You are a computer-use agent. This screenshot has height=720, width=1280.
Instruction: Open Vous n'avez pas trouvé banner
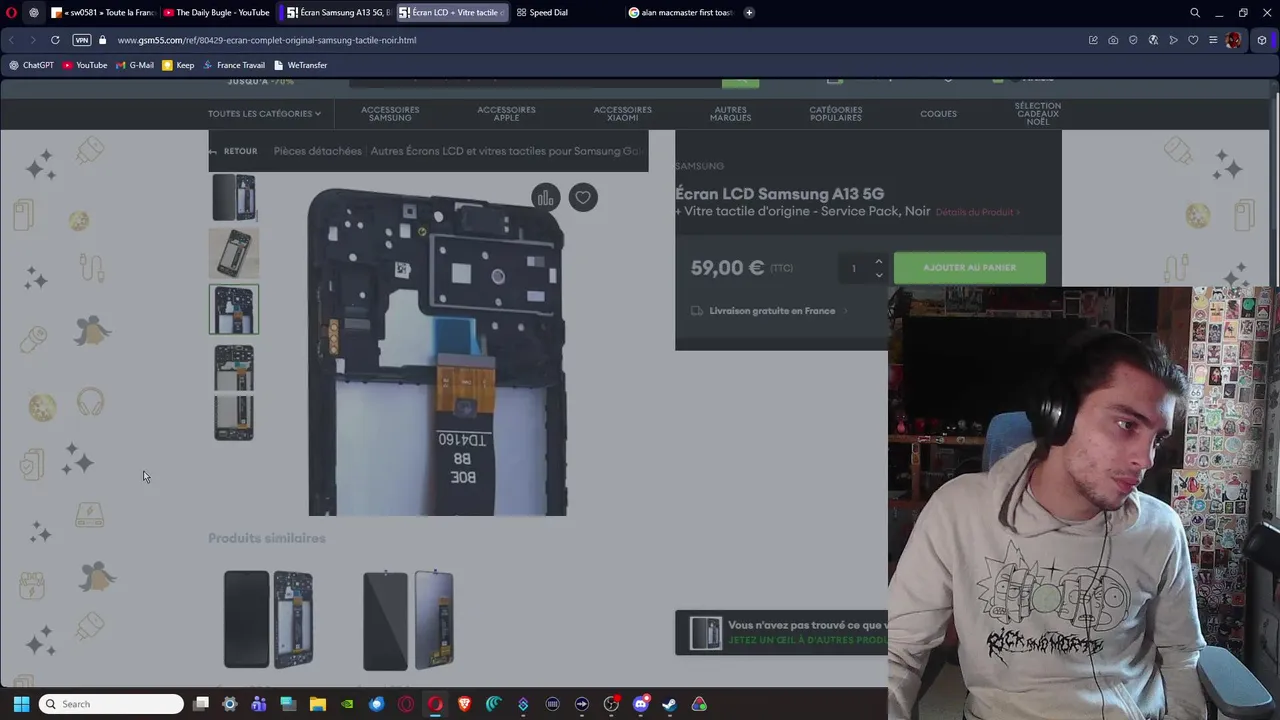click(782, 632)
